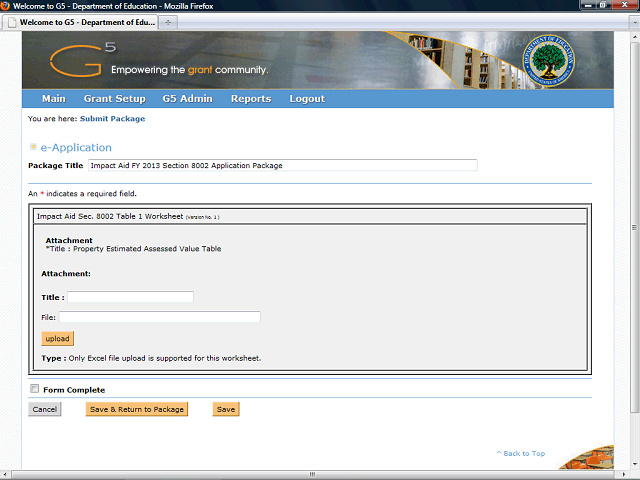
Task: Click the File input field
Action: coord(160,317)
